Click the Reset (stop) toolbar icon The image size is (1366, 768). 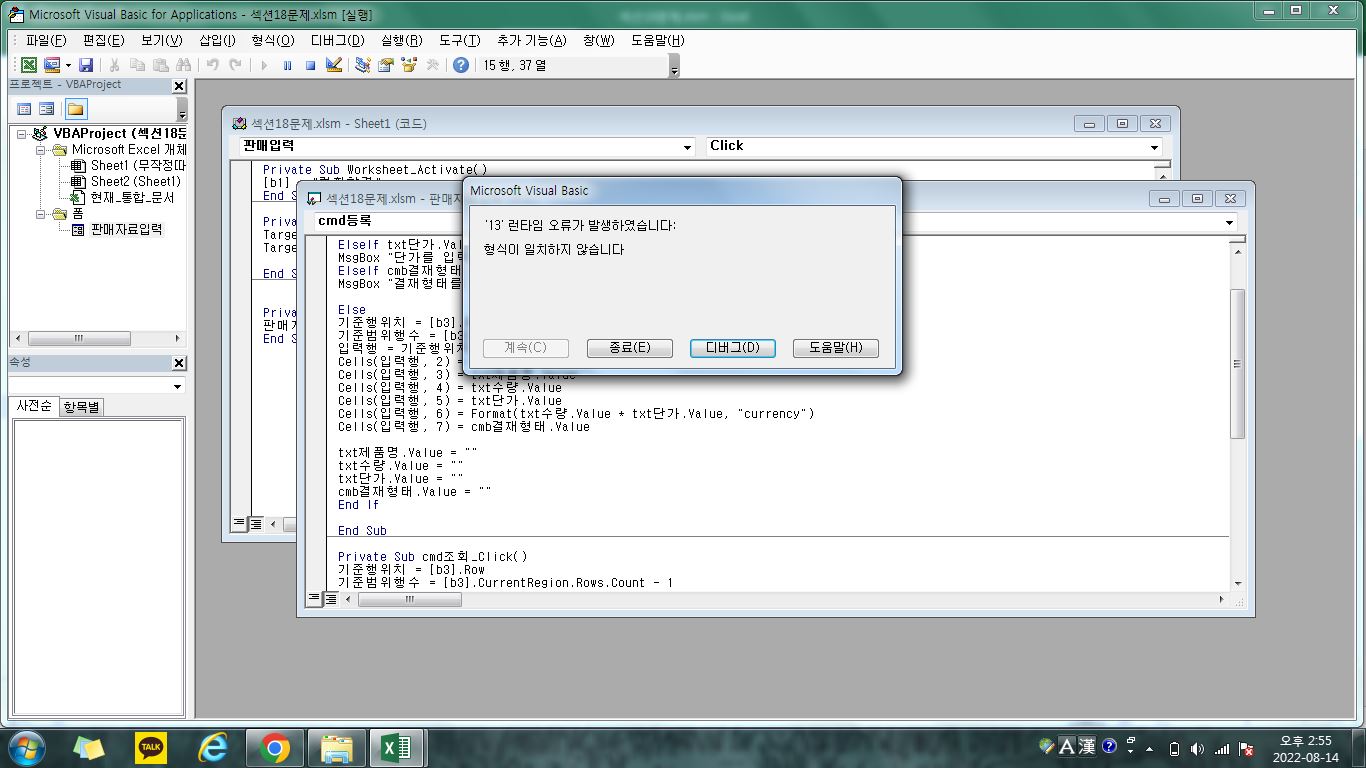click(x=310, y=65)
